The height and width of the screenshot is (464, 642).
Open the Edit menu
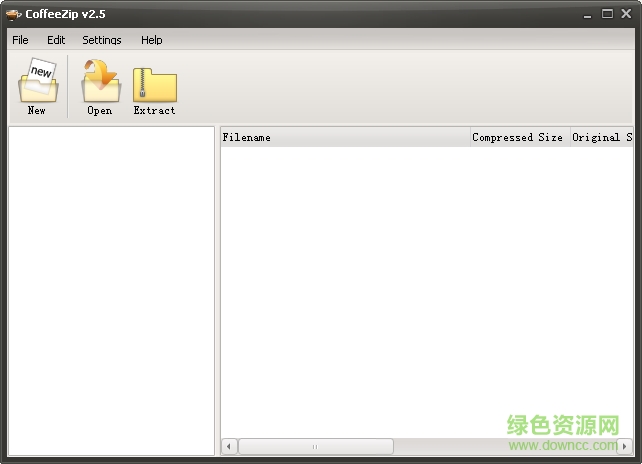(56, 40)
